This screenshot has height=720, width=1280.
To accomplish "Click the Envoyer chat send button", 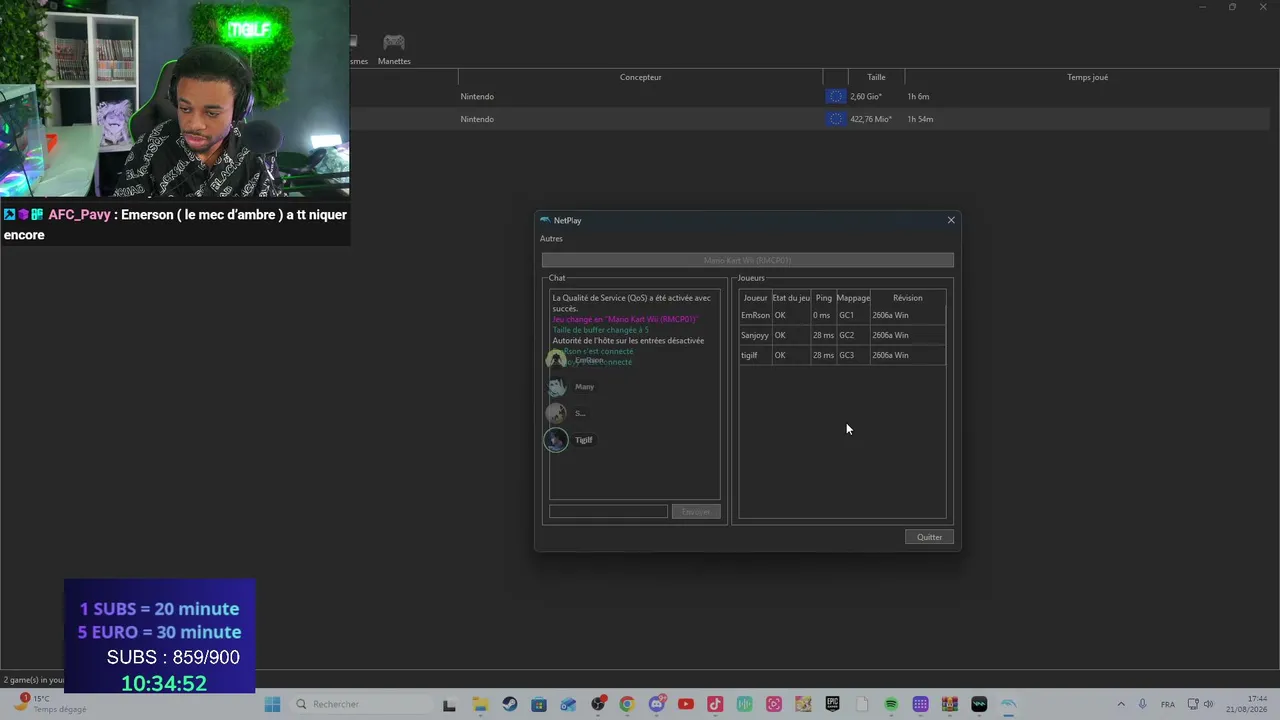I will point(696,512).
